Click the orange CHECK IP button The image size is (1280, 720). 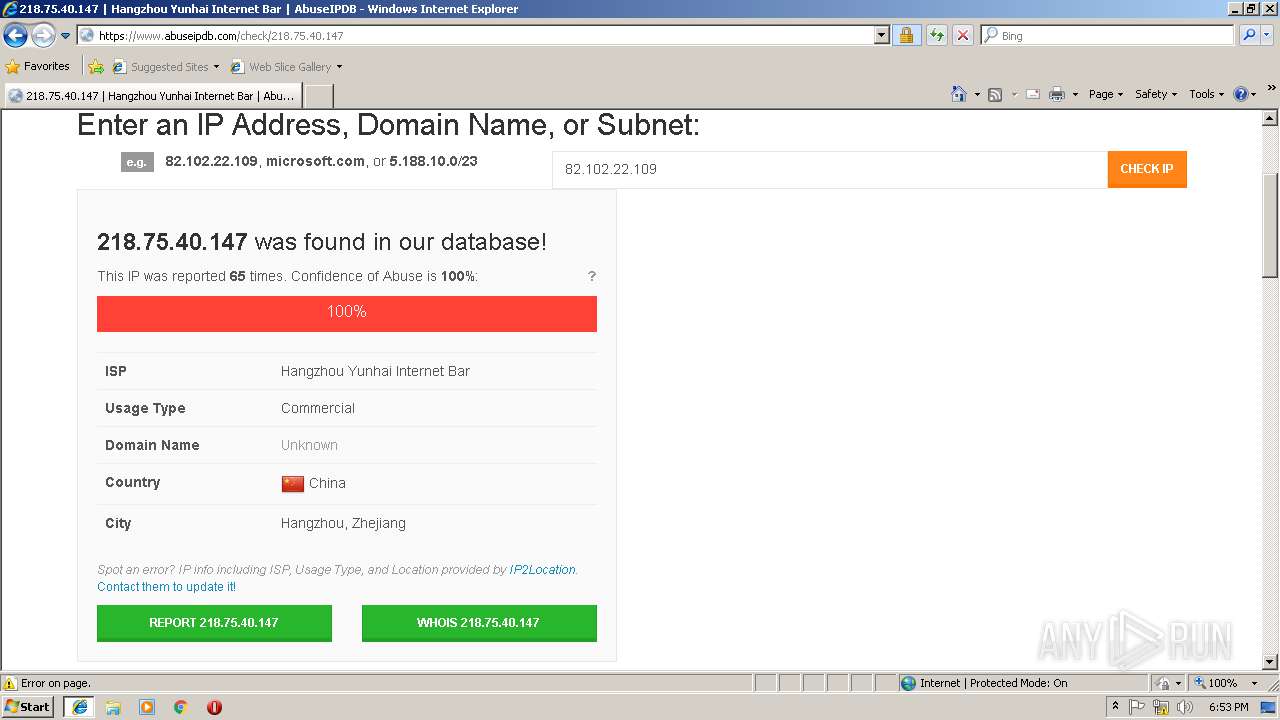[1147, 169]
